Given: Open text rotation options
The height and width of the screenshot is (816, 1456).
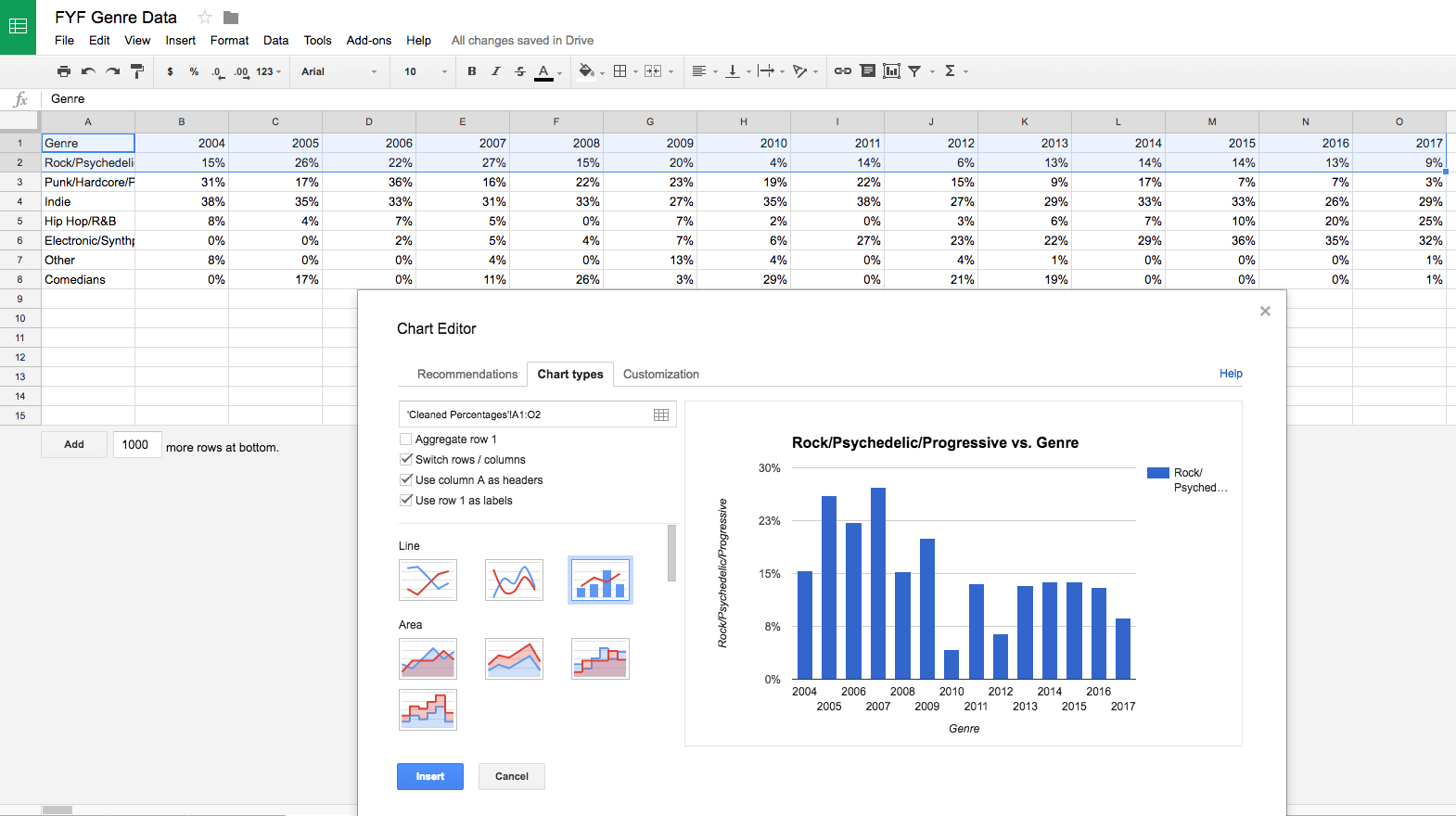Looking at the screenshot, I should click(x=799, y=71).
